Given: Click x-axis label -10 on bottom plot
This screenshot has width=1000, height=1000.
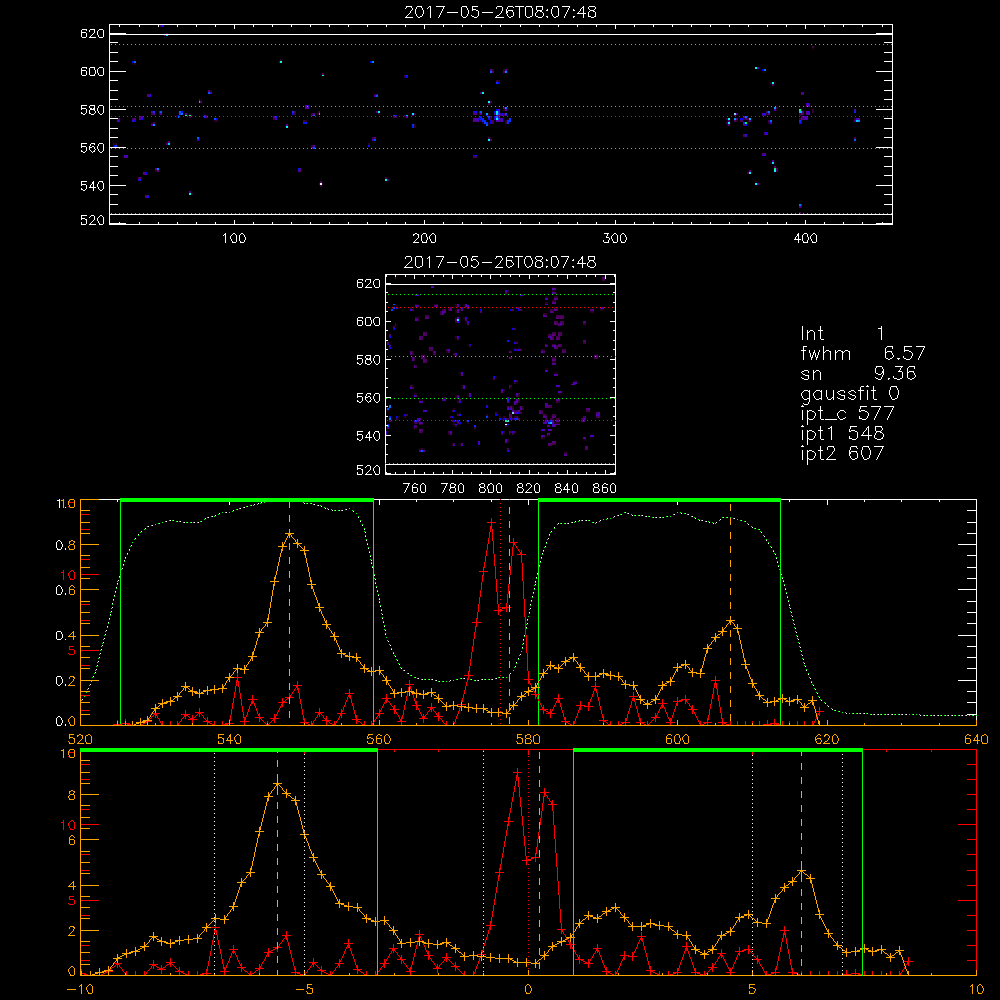Looking at the screenshot, I should click(x=80, y=990).
